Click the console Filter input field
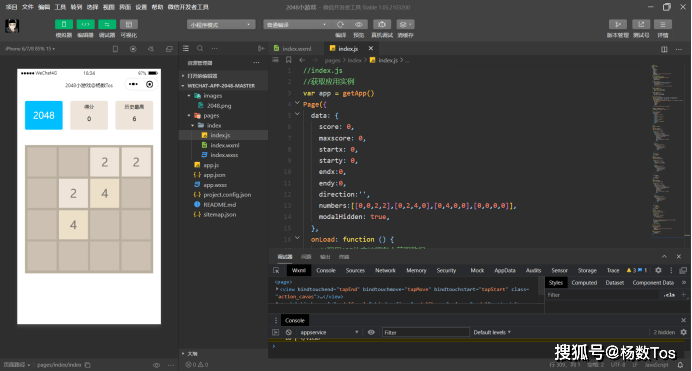Image resolution: width=692 pixels, height=371 pixels. 425,332
